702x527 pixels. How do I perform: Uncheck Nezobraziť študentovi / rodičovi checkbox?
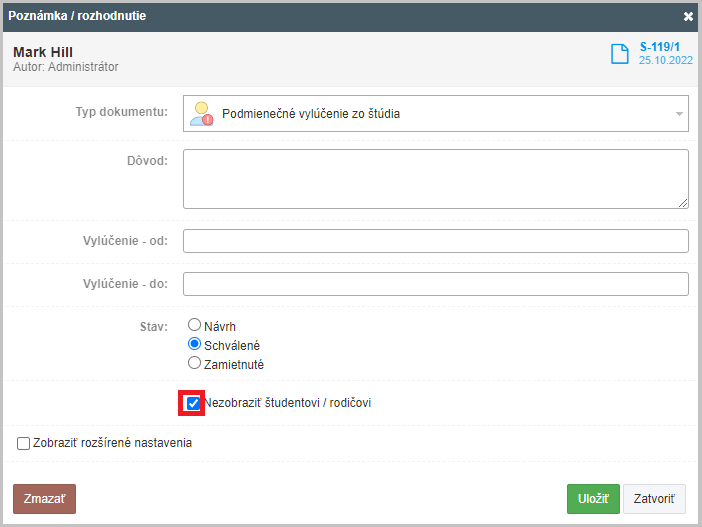click(193, 403)
